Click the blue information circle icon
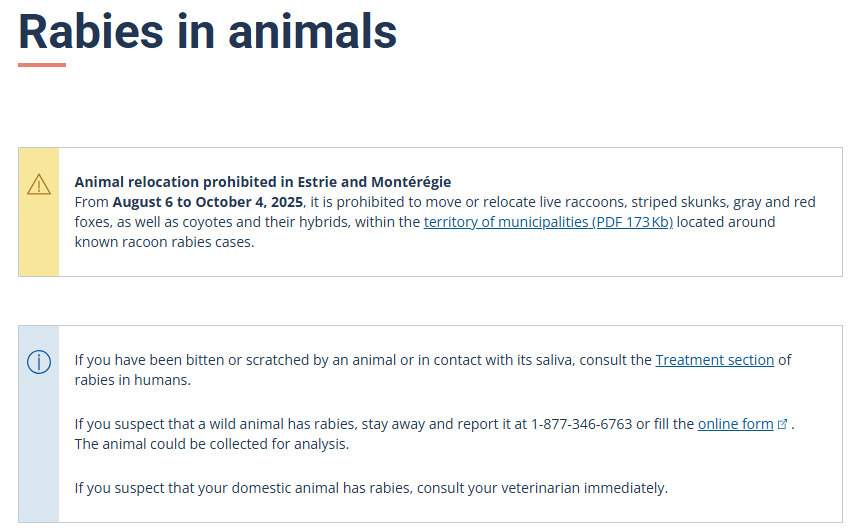The width and height of the screenshot is (861, 531). pos(38,362)
